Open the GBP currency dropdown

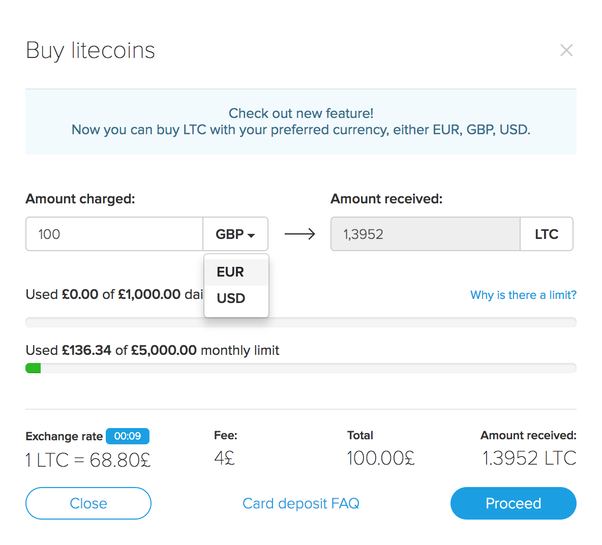pos(236,234)
